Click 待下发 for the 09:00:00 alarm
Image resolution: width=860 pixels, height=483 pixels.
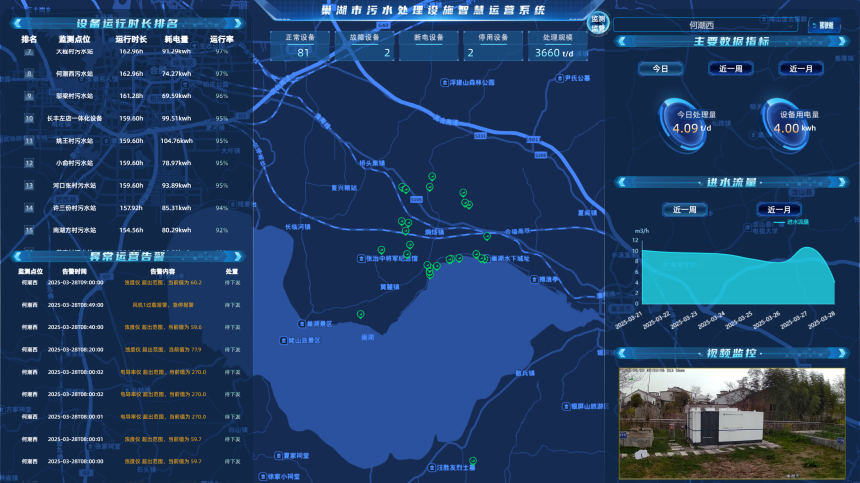pos(232,282)
